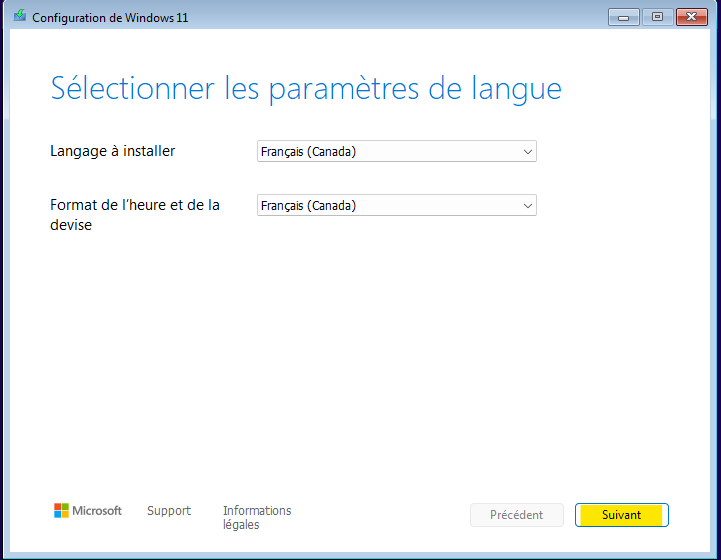Expand the Langage à installer dropdown arrow

tap(528, 152)
